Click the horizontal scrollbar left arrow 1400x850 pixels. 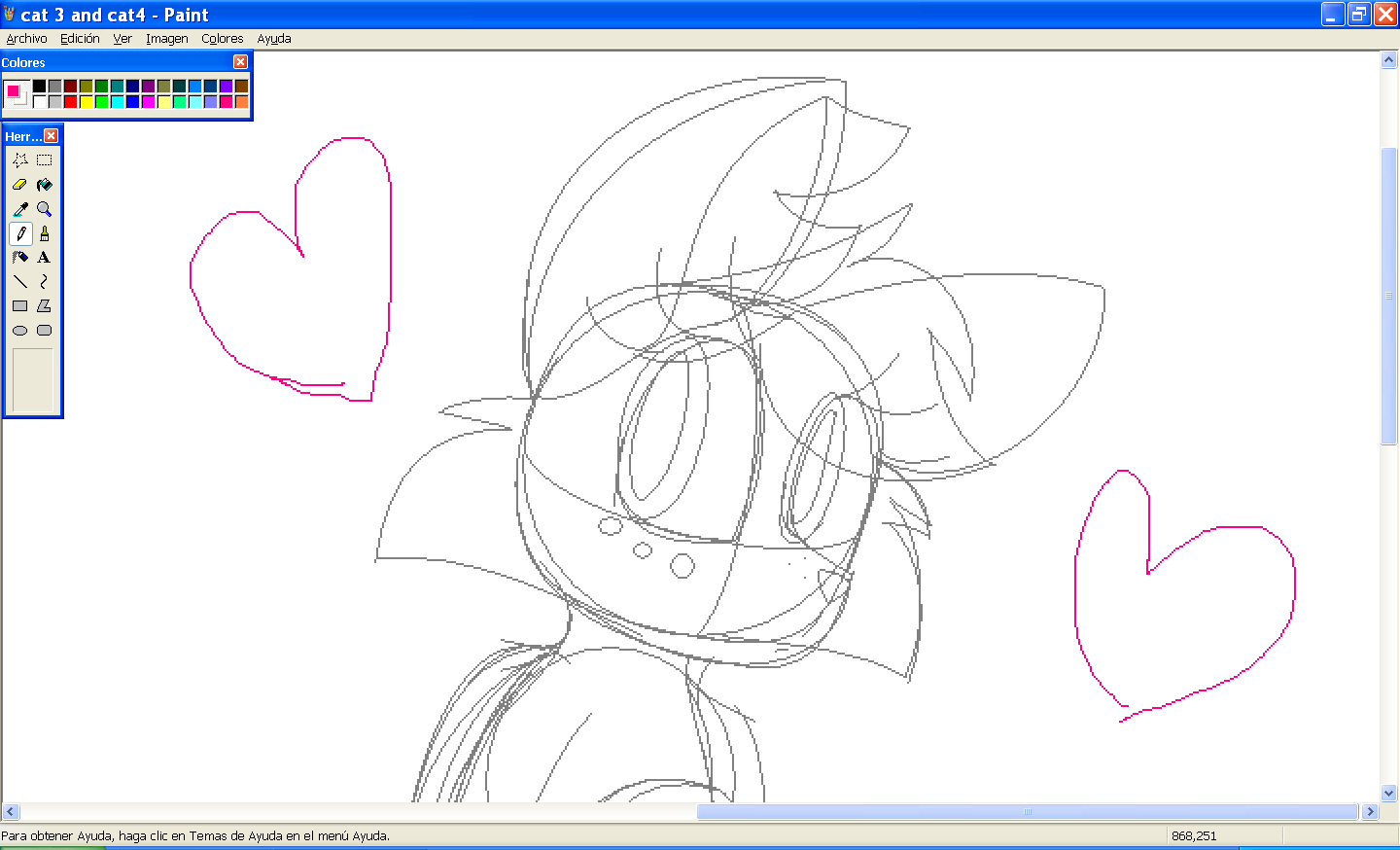point(11,811)
